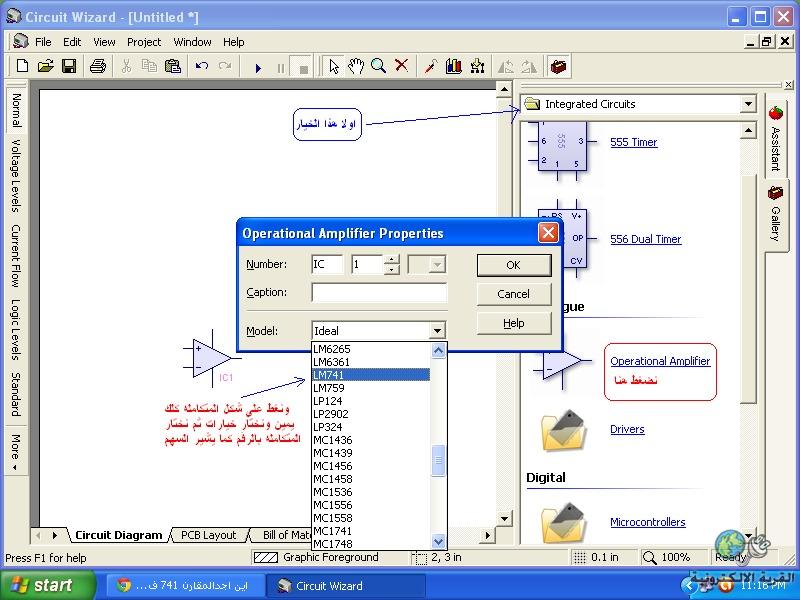Print the circuit using the printer icon
The image size is (800, 600).
coord(97,66)
